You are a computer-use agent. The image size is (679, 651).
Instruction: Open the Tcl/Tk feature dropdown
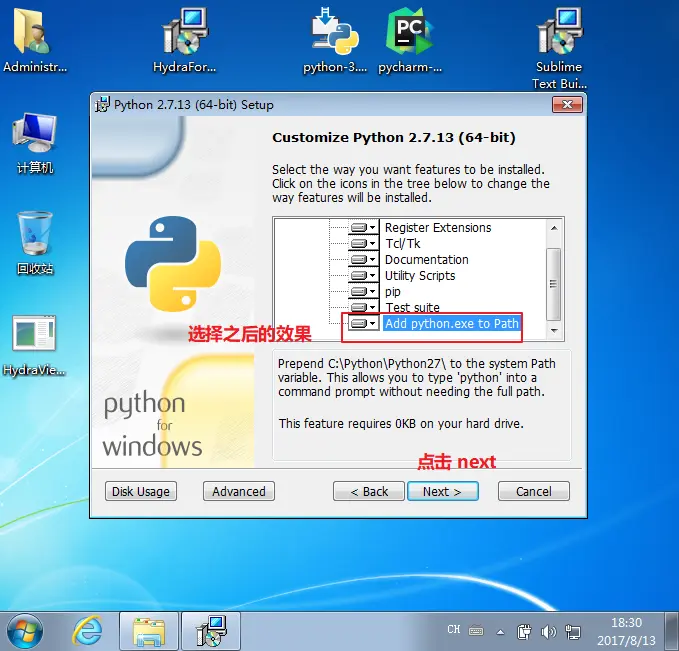(x=364, y=243)
